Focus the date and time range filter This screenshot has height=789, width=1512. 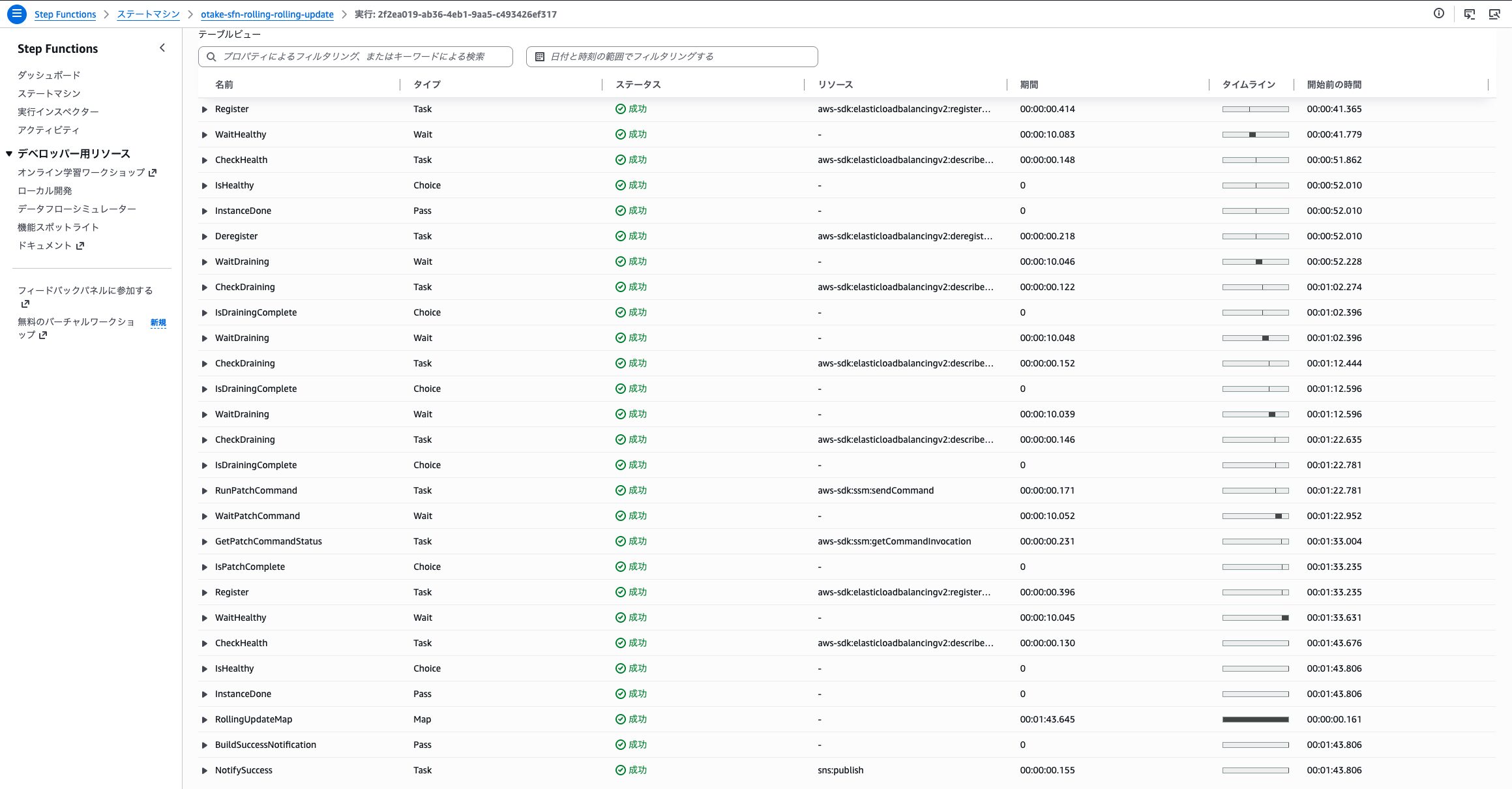[672, 57]
